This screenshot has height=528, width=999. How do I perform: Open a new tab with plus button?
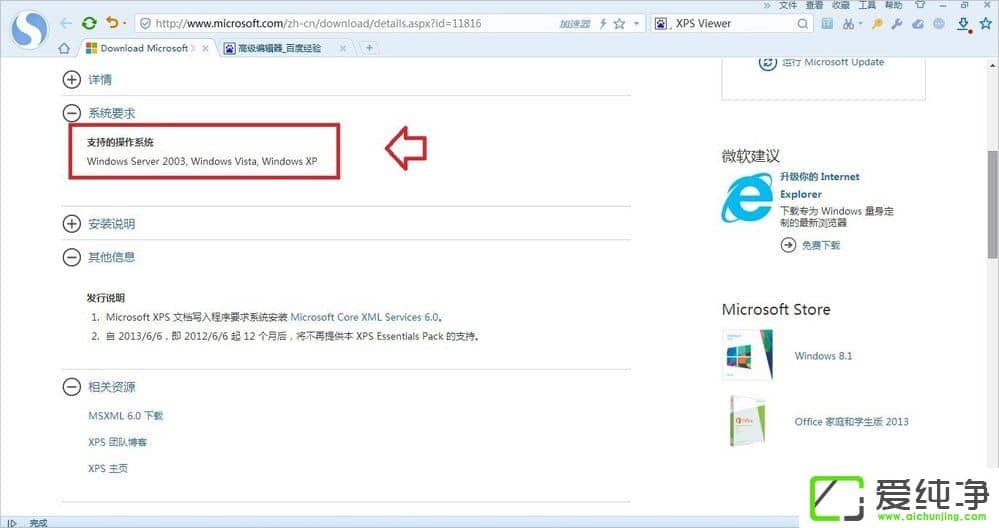click(369, 48)
